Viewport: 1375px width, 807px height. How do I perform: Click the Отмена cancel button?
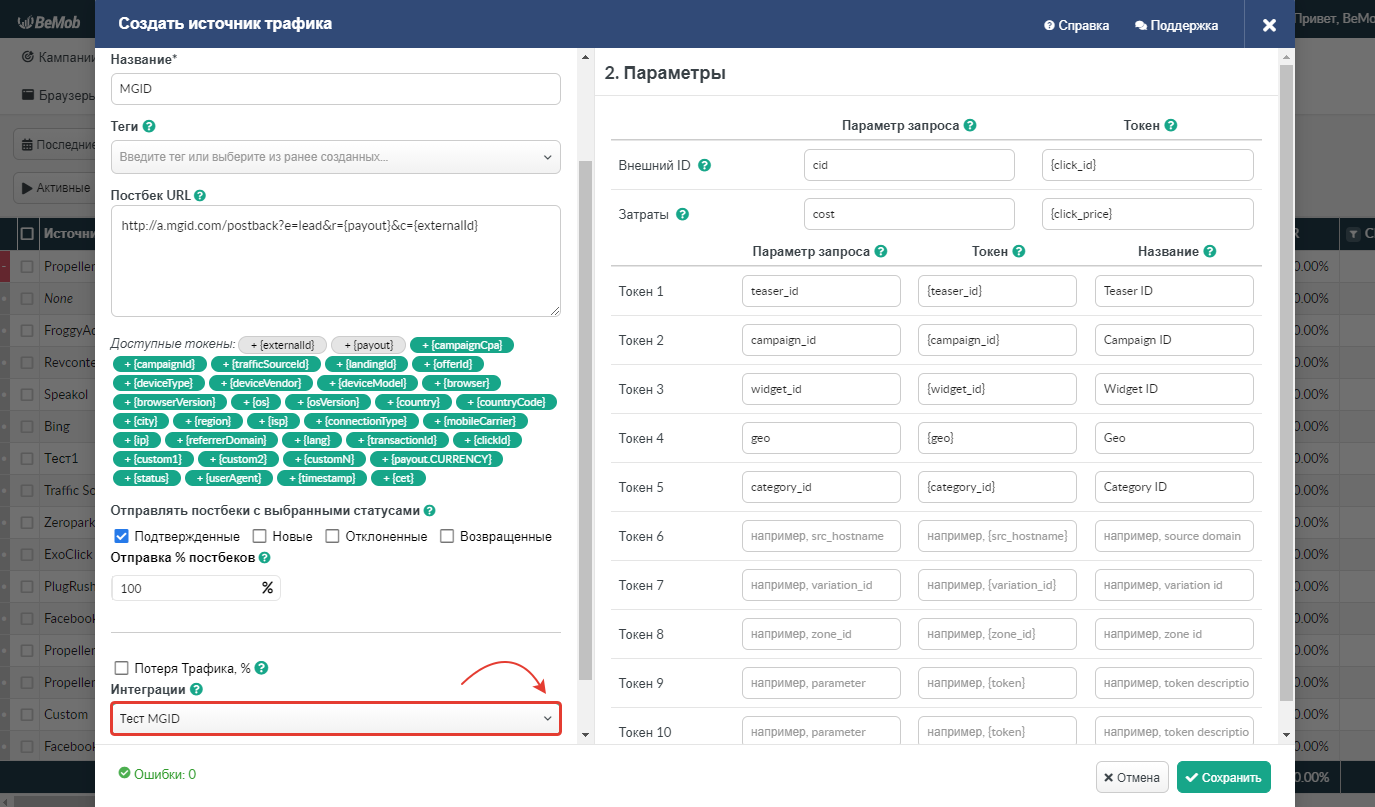coord(1132,777)
